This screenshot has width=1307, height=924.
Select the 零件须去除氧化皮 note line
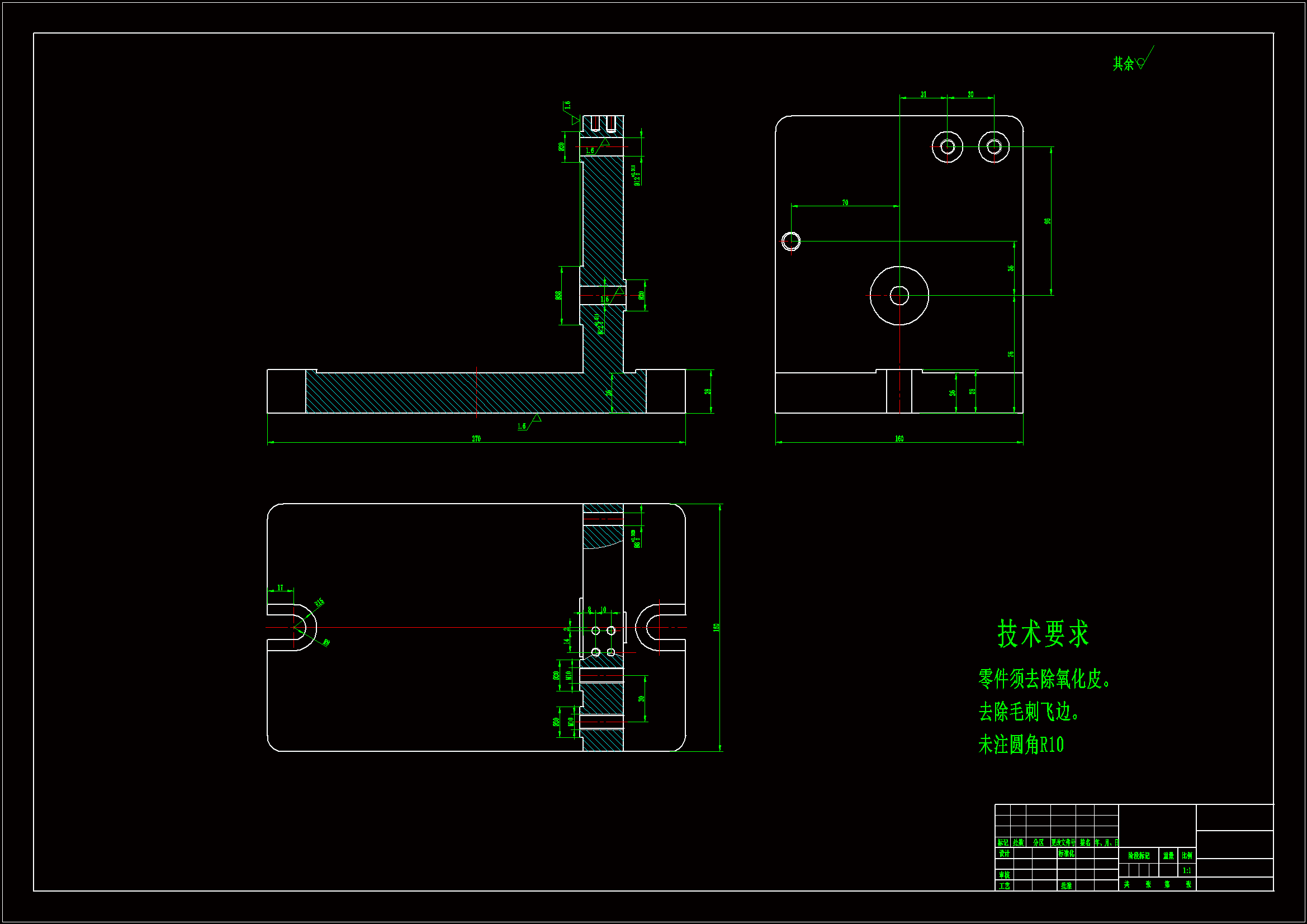pyautogui.click(x=1044, y=679)
